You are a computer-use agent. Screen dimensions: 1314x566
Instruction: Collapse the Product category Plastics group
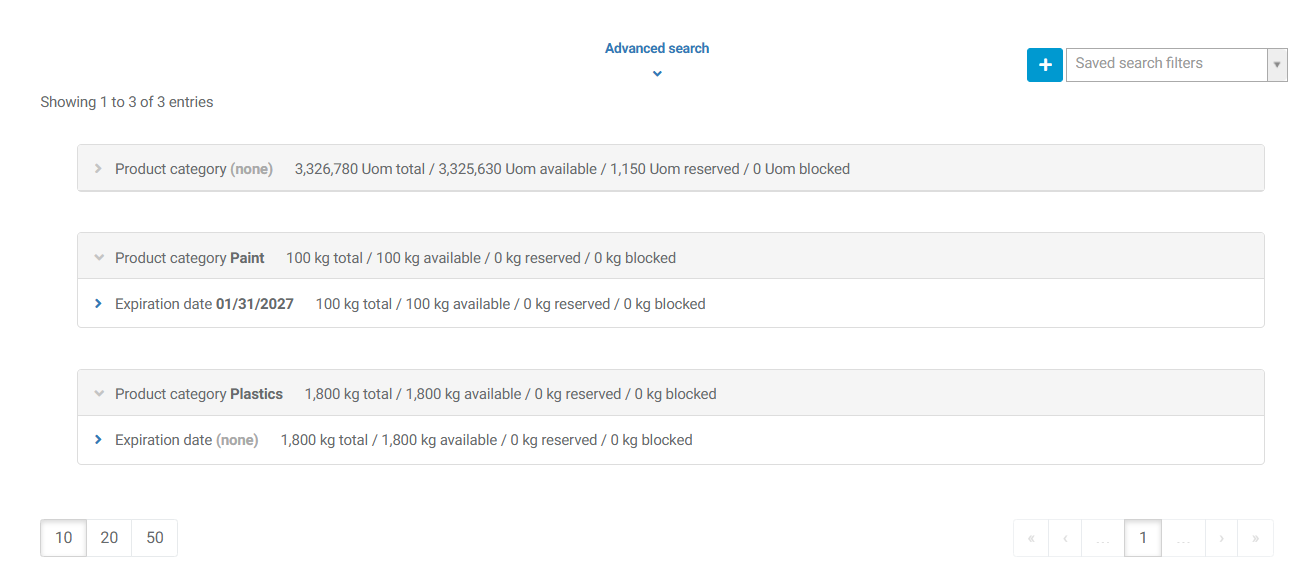point(98,394)
